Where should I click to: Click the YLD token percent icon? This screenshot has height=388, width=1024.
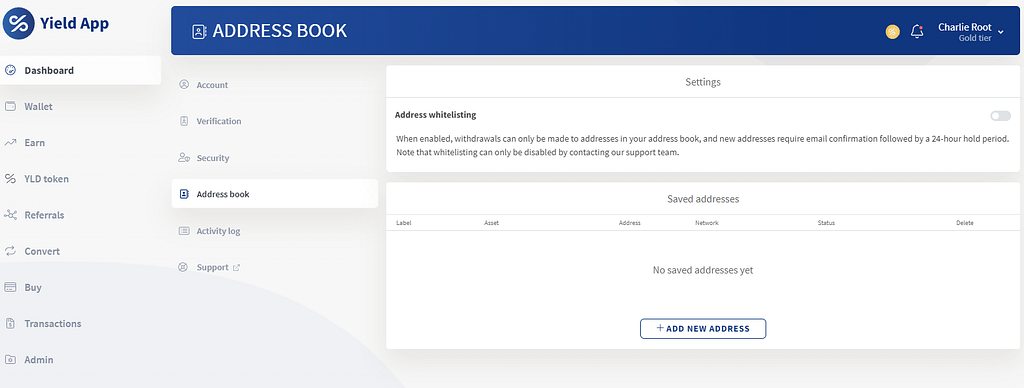(10, 179)
